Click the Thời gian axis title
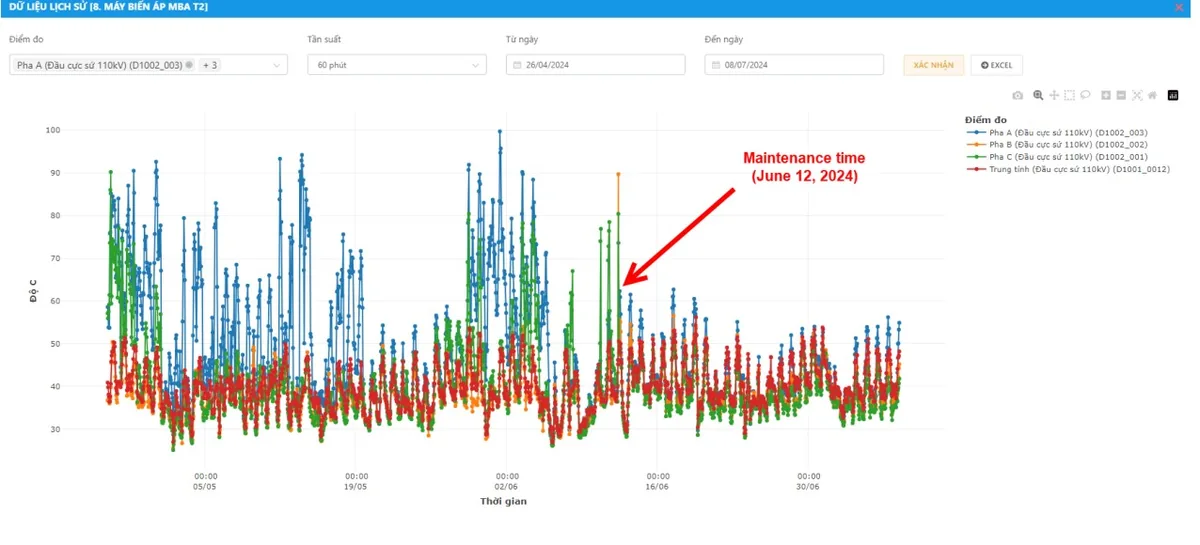Viewport: 1200px width, 545px height. [503, 501]
